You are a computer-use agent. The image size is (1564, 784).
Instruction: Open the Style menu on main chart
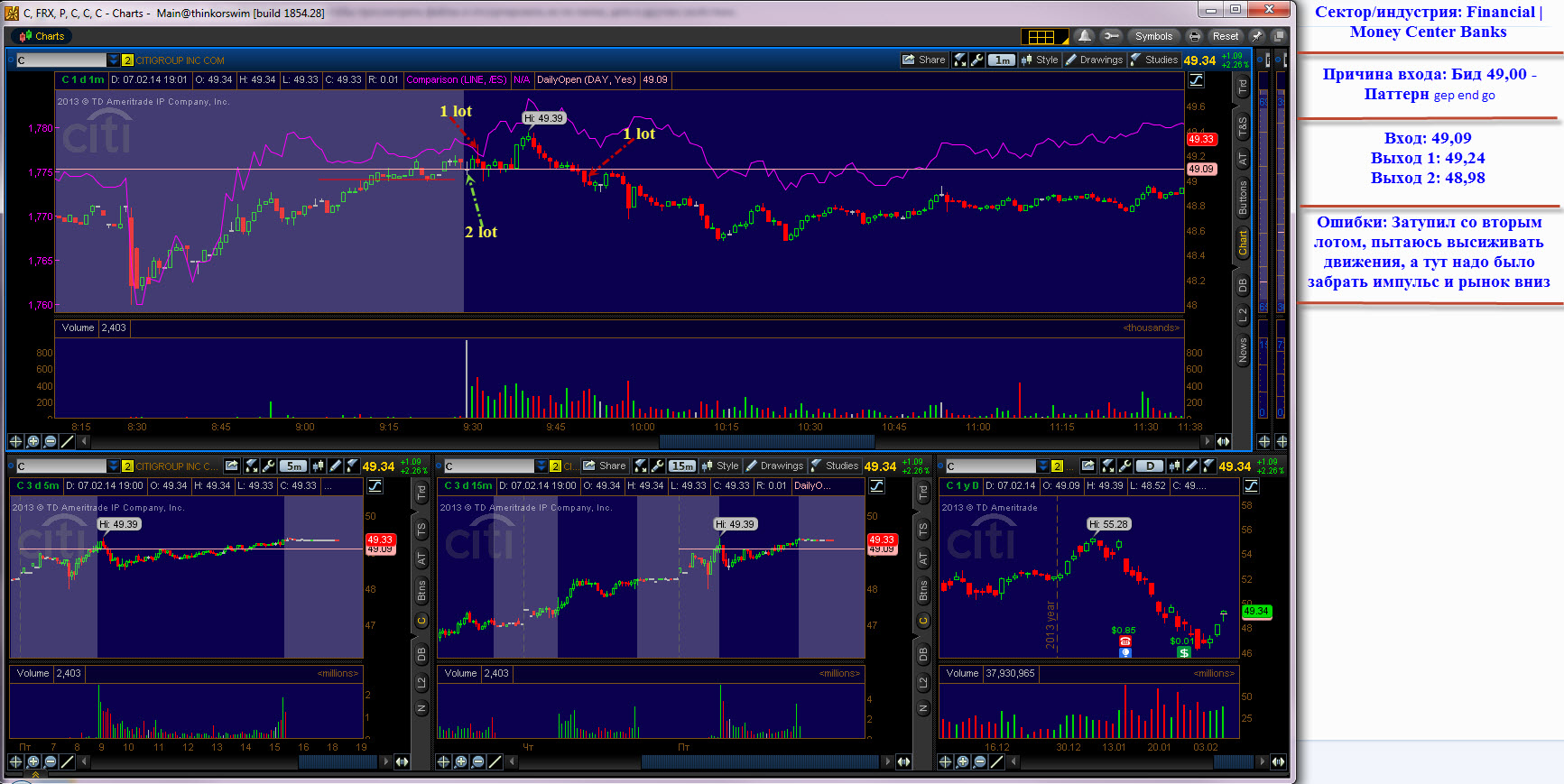[1039, 60]
